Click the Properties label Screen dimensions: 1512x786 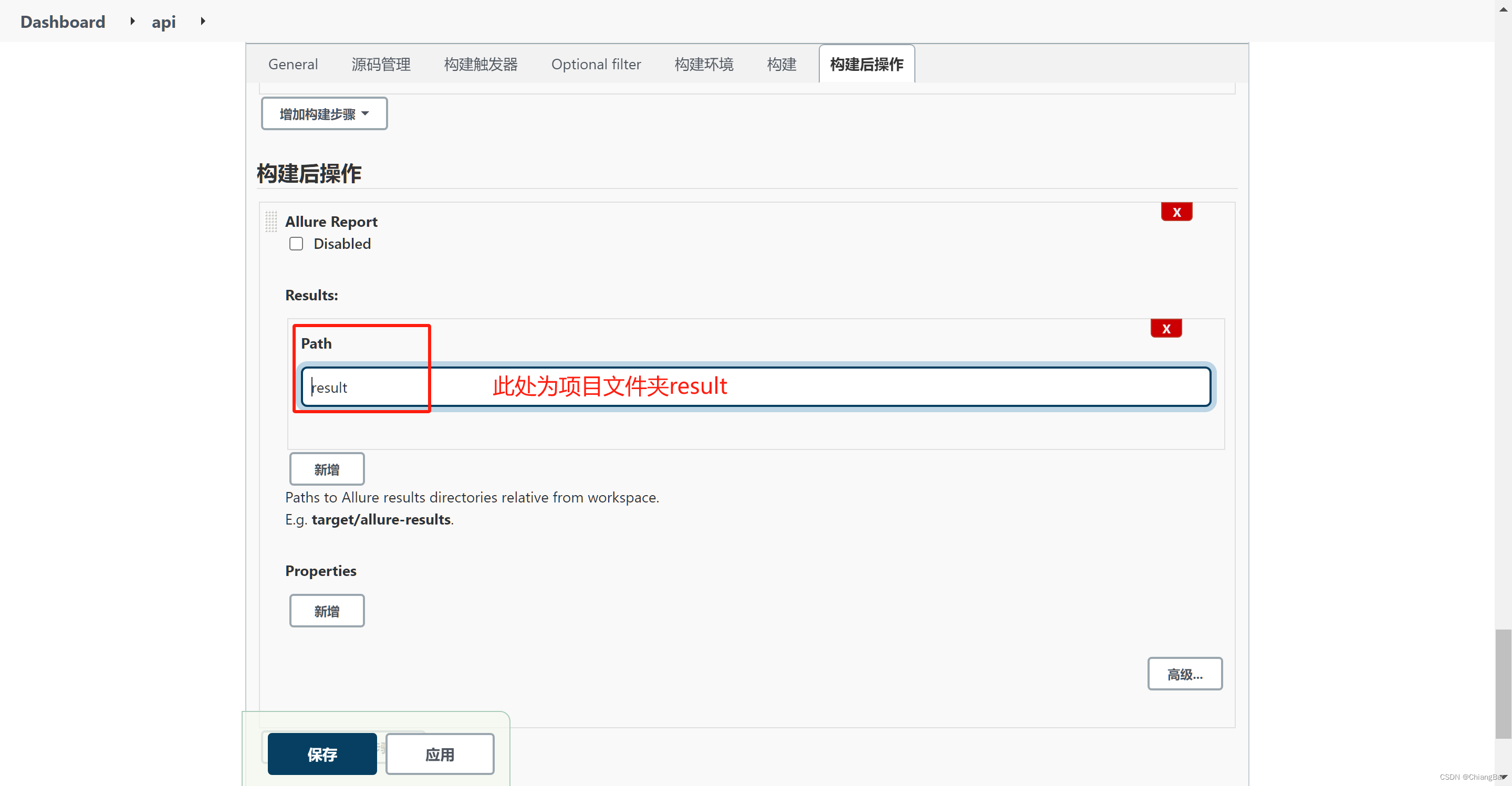click(x=320, y=571)
